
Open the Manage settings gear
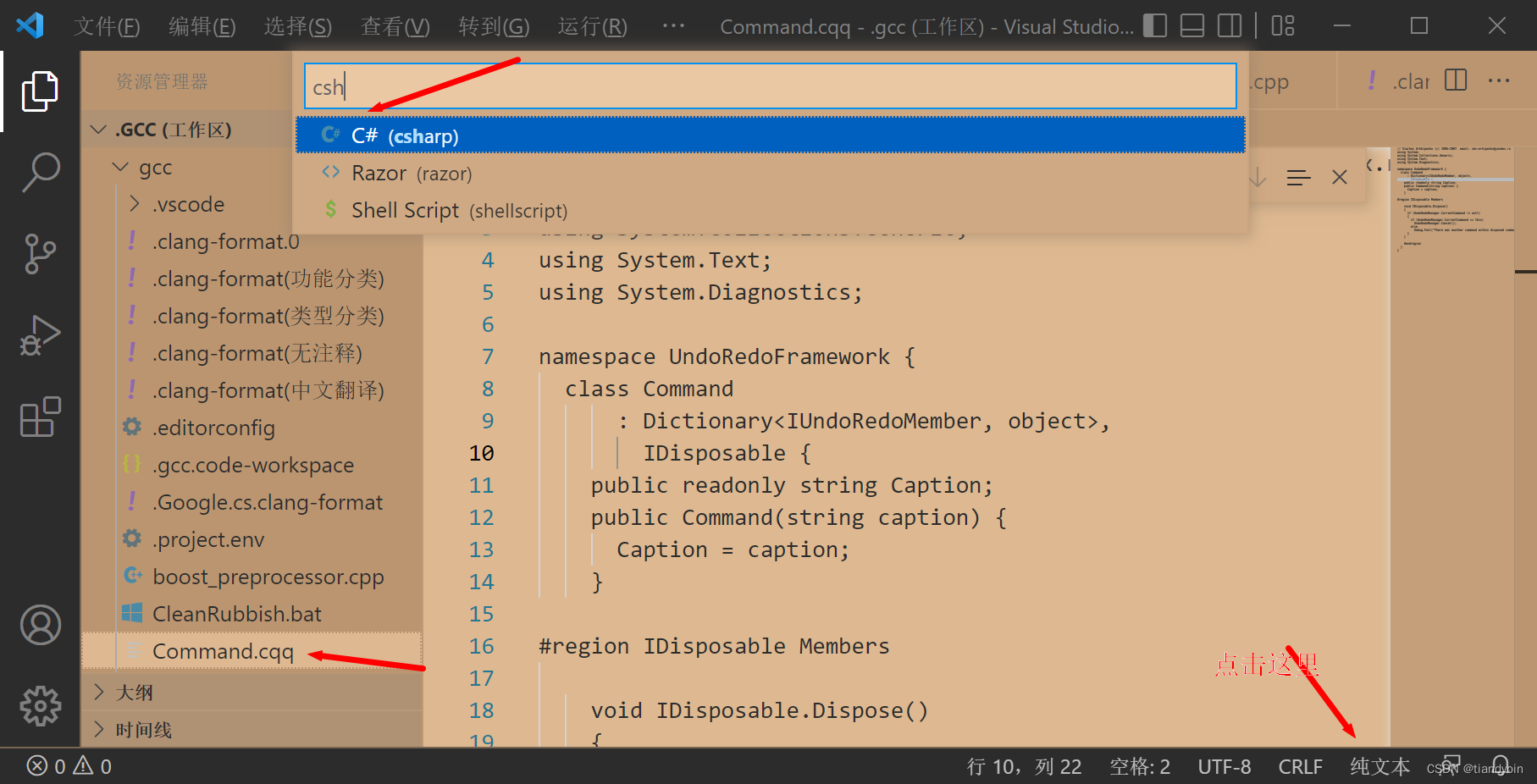[40, 705]
